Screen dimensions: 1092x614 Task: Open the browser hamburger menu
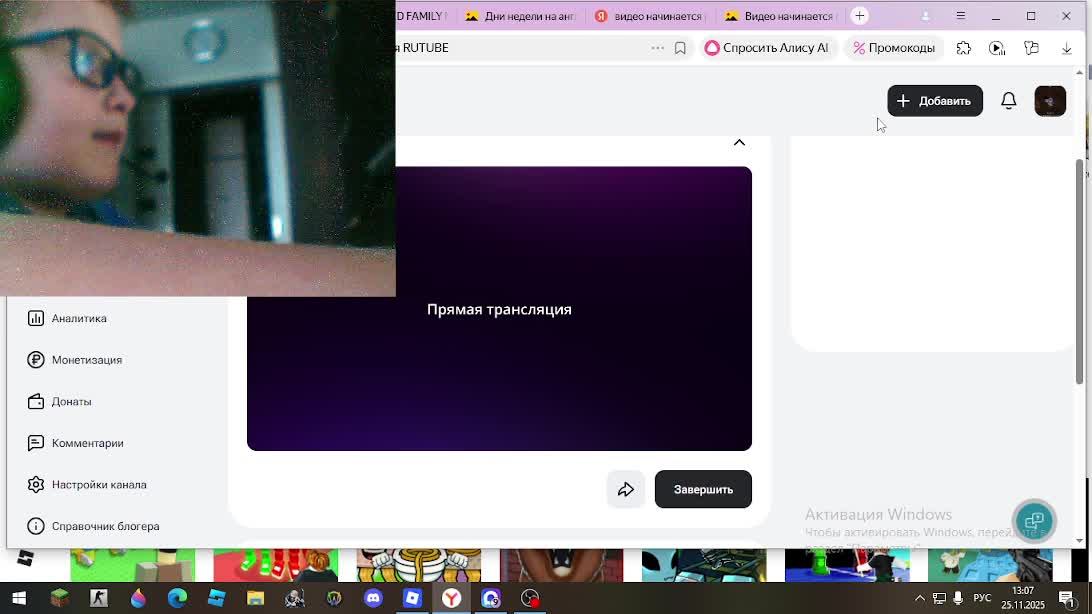[x=960, y=16]
